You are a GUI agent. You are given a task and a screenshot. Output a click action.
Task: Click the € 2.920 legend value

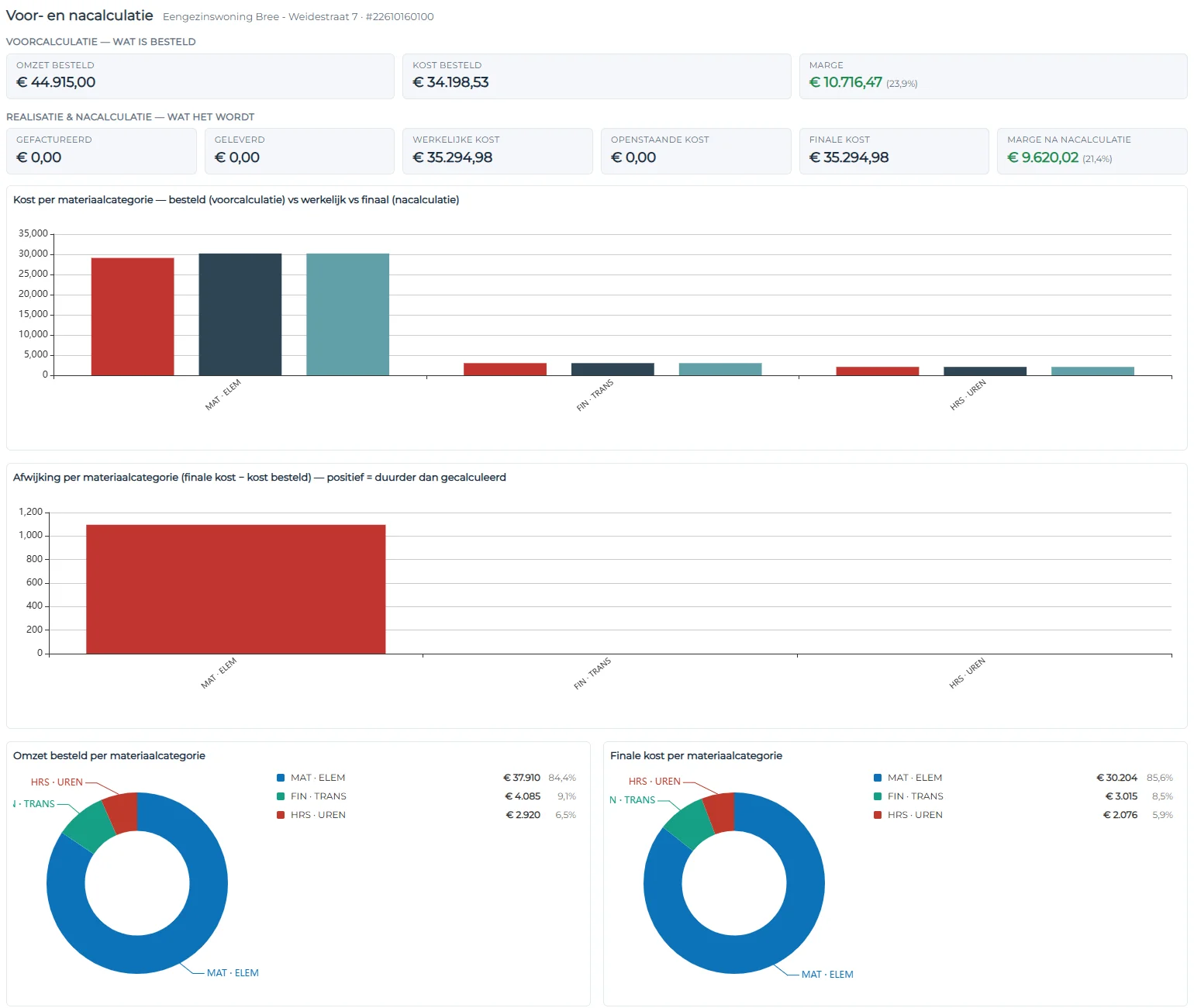(x=523, y=815)
